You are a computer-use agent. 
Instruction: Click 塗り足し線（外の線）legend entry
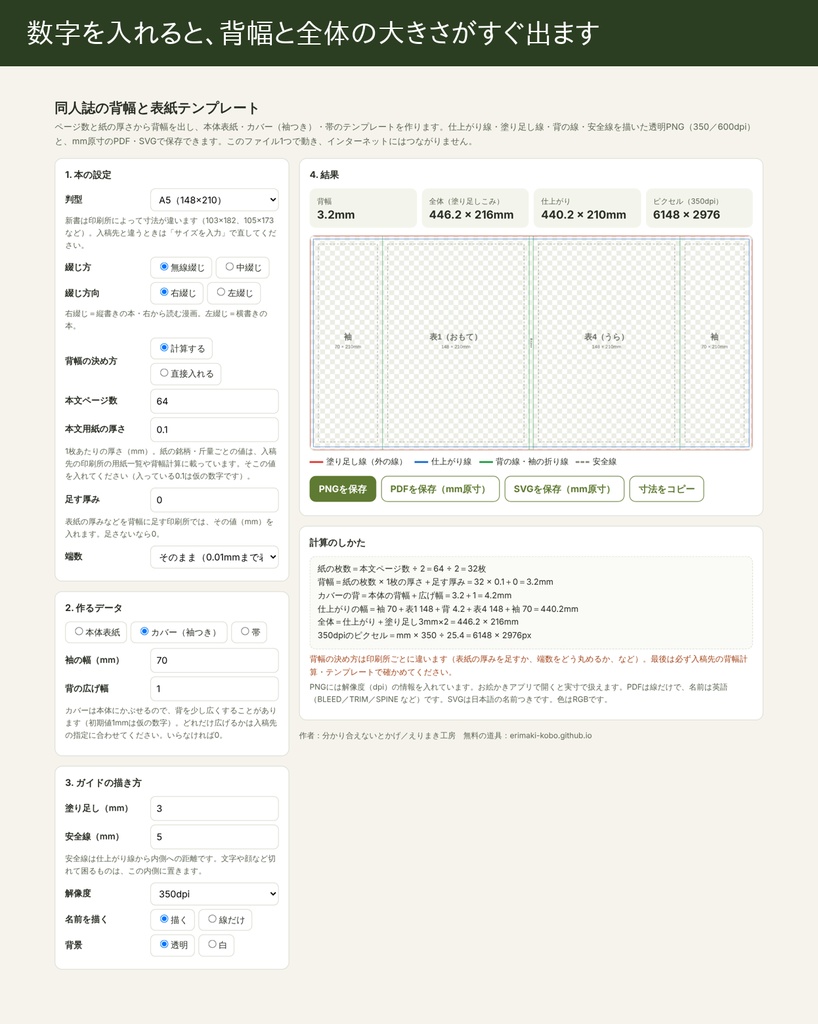coord(356,462)
